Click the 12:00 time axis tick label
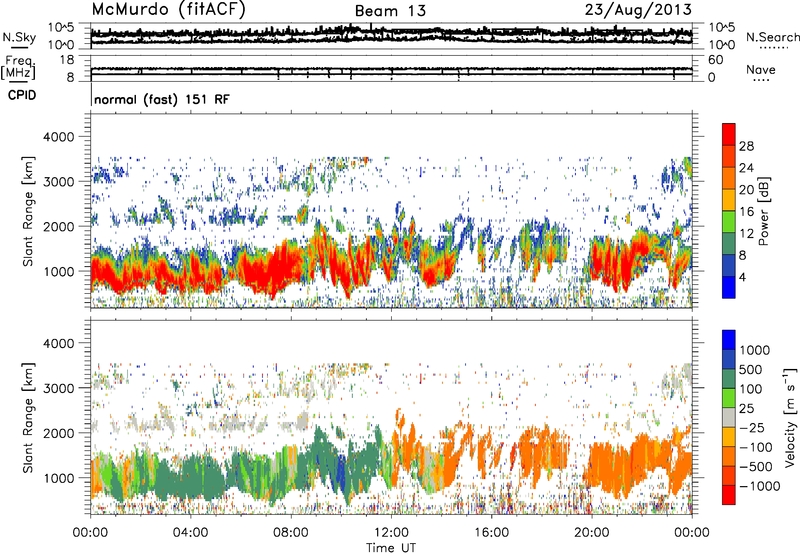Screen dimensions: 800x554 point(391,533)
